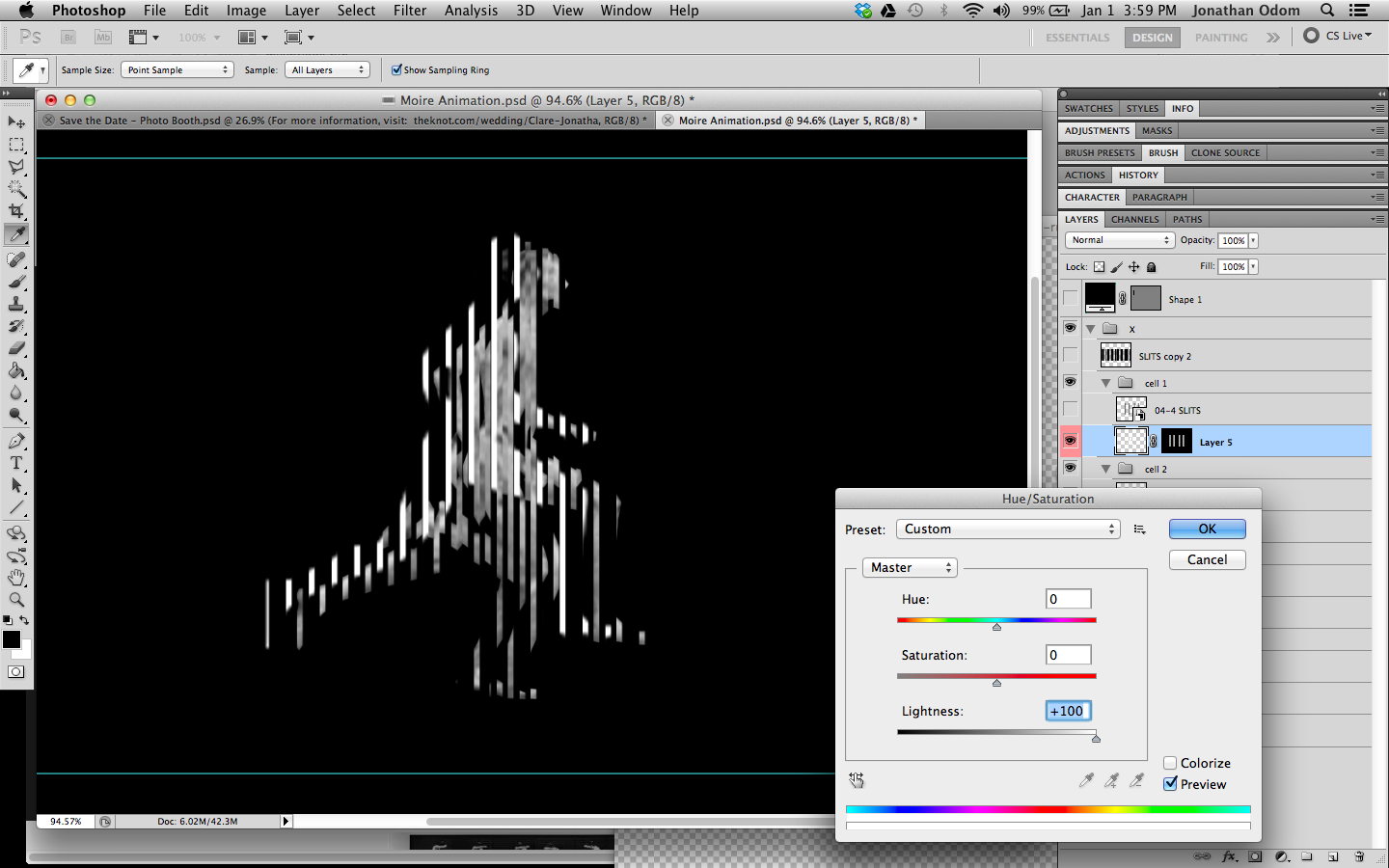The image size is (1389, 868).
Task: Collapse the cell 1 layer group
Action: click(x=1105, y=381)
